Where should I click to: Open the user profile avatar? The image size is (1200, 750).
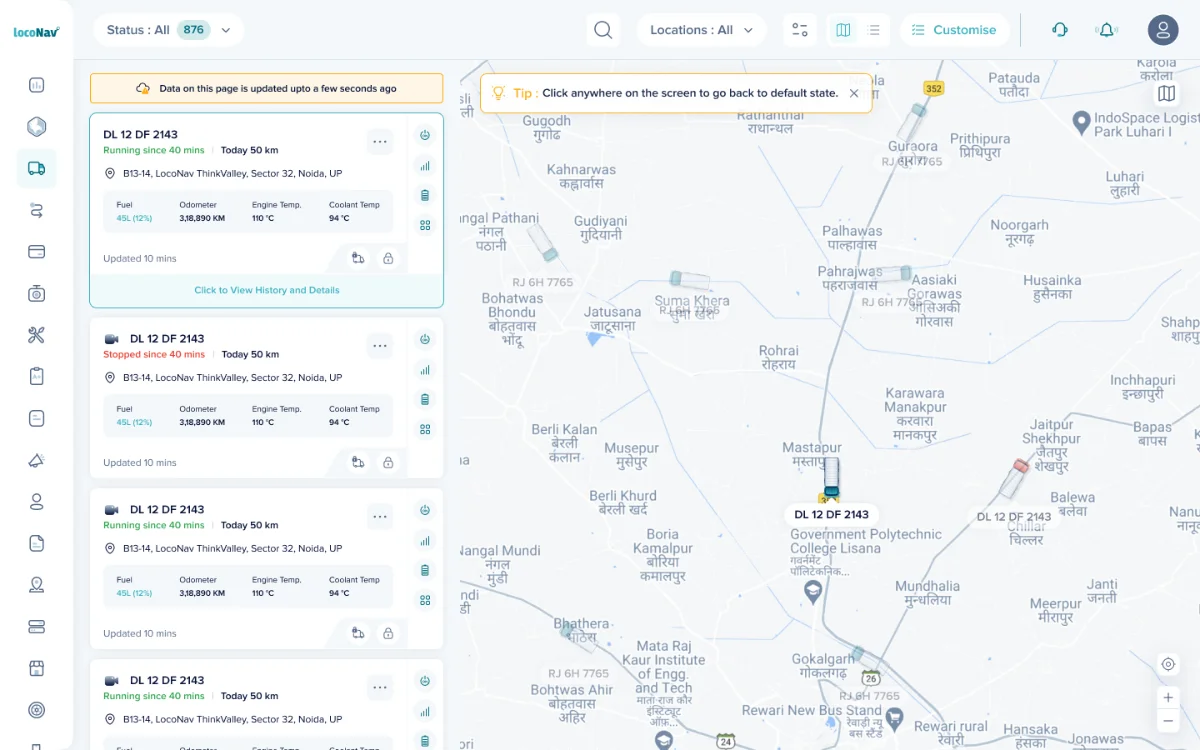[1163, 30]
